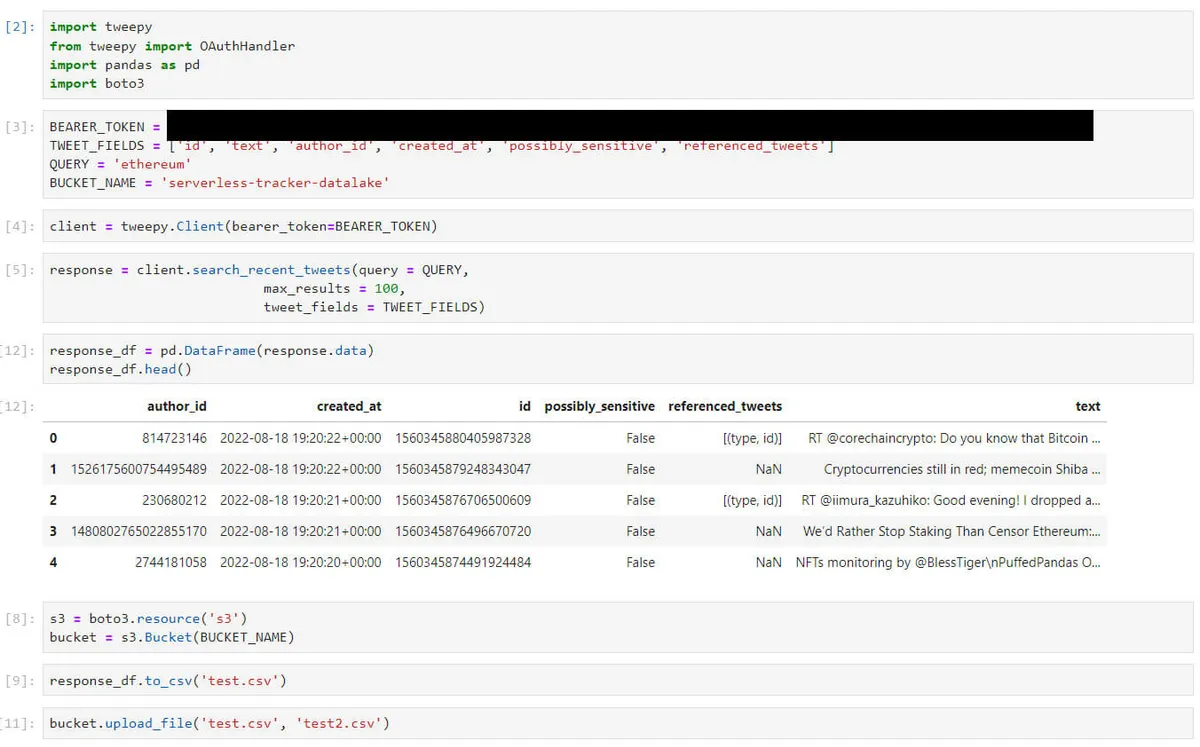1200x747 pixels.
Task: Click the author_id column header
Action: tap(177, 406)
